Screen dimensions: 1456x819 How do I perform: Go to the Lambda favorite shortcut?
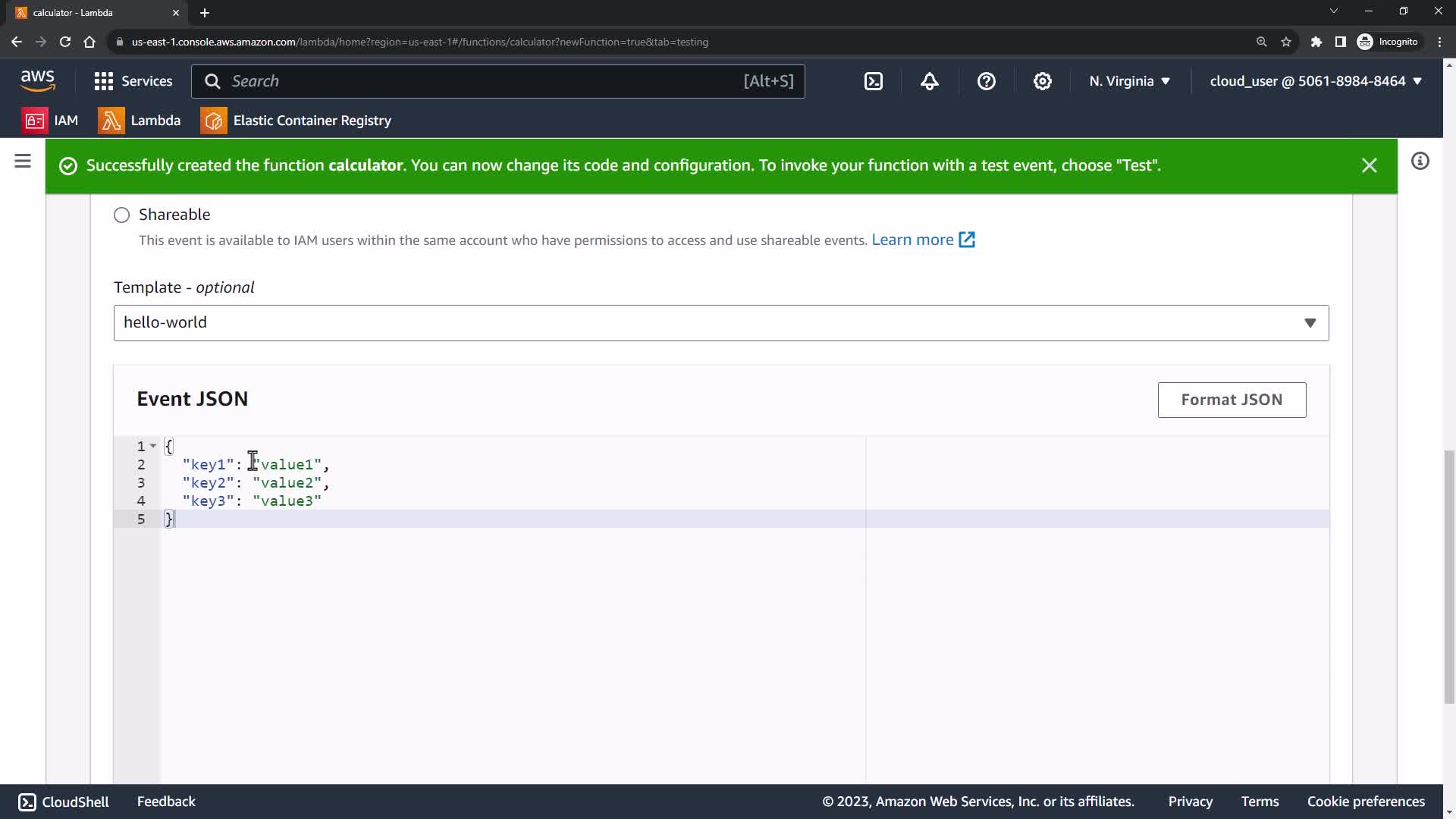(140, 121)
